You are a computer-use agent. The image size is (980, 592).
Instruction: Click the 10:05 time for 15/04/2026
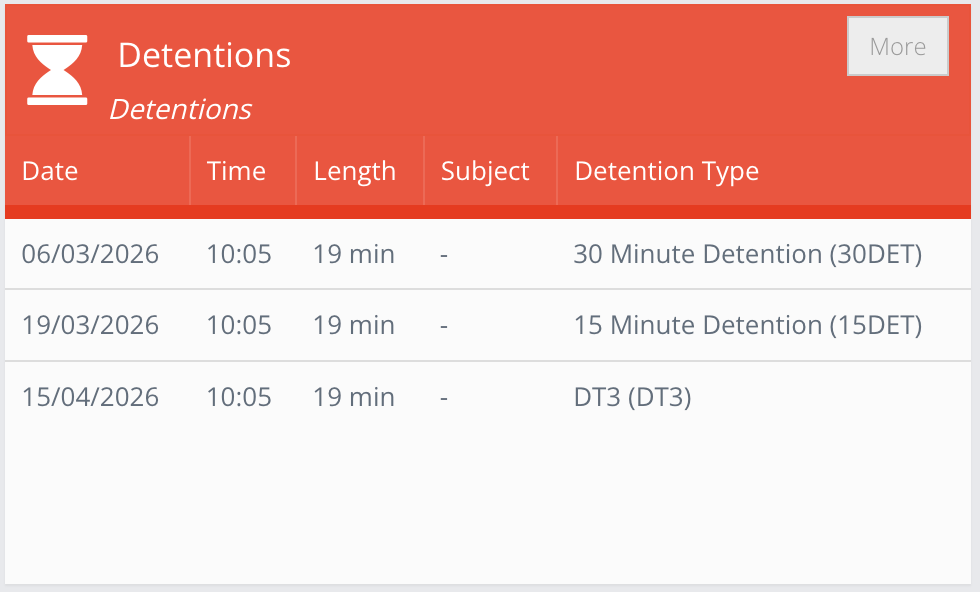pos(239,397)
